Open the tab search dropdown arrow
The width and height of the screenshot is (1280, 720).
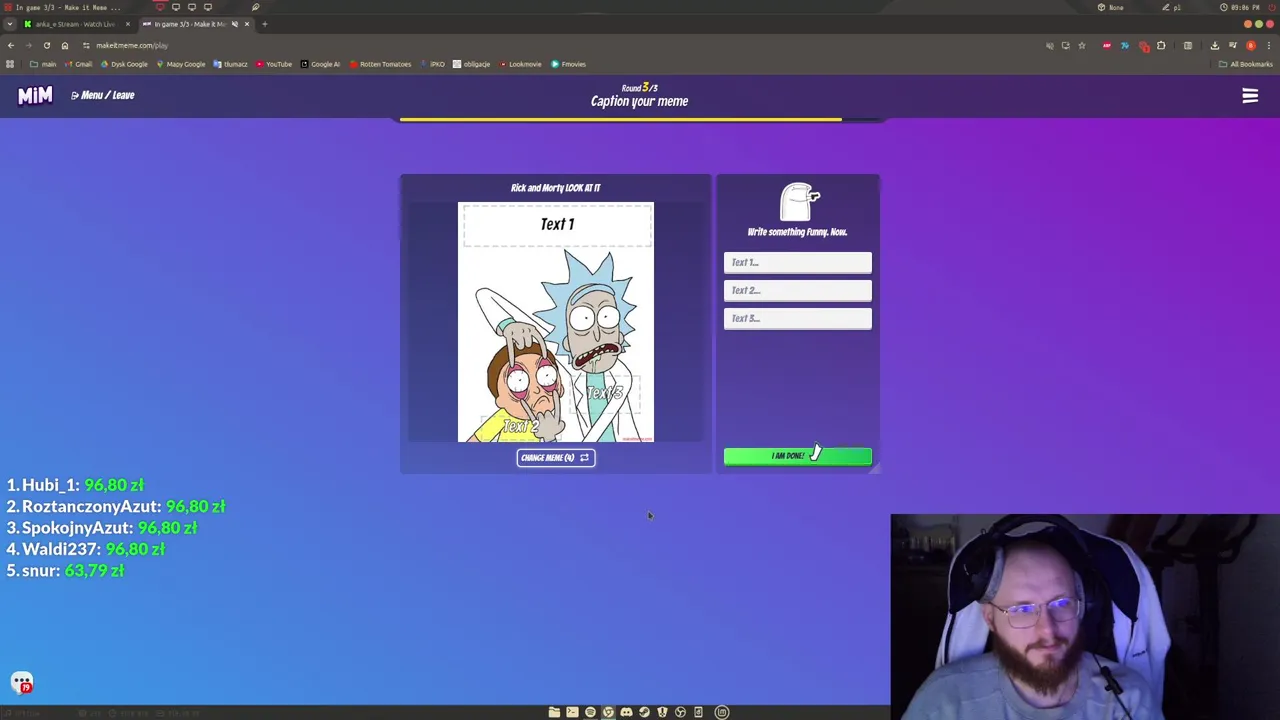10,24
